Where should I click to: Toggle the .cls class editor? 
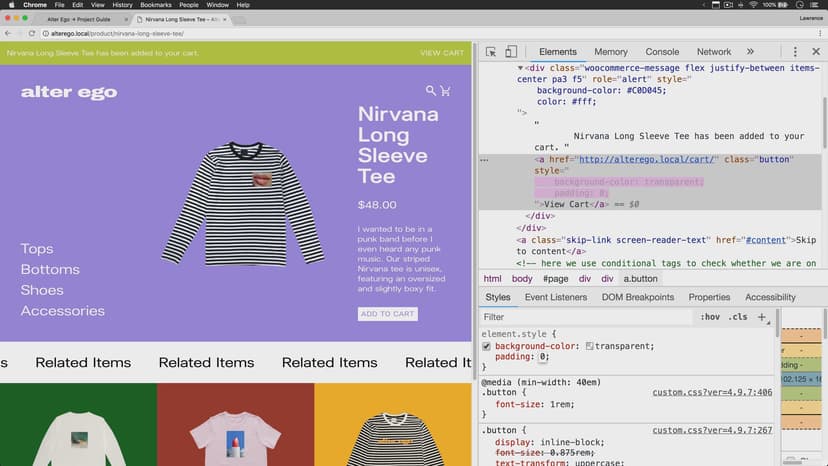click(x=738, y=317)
